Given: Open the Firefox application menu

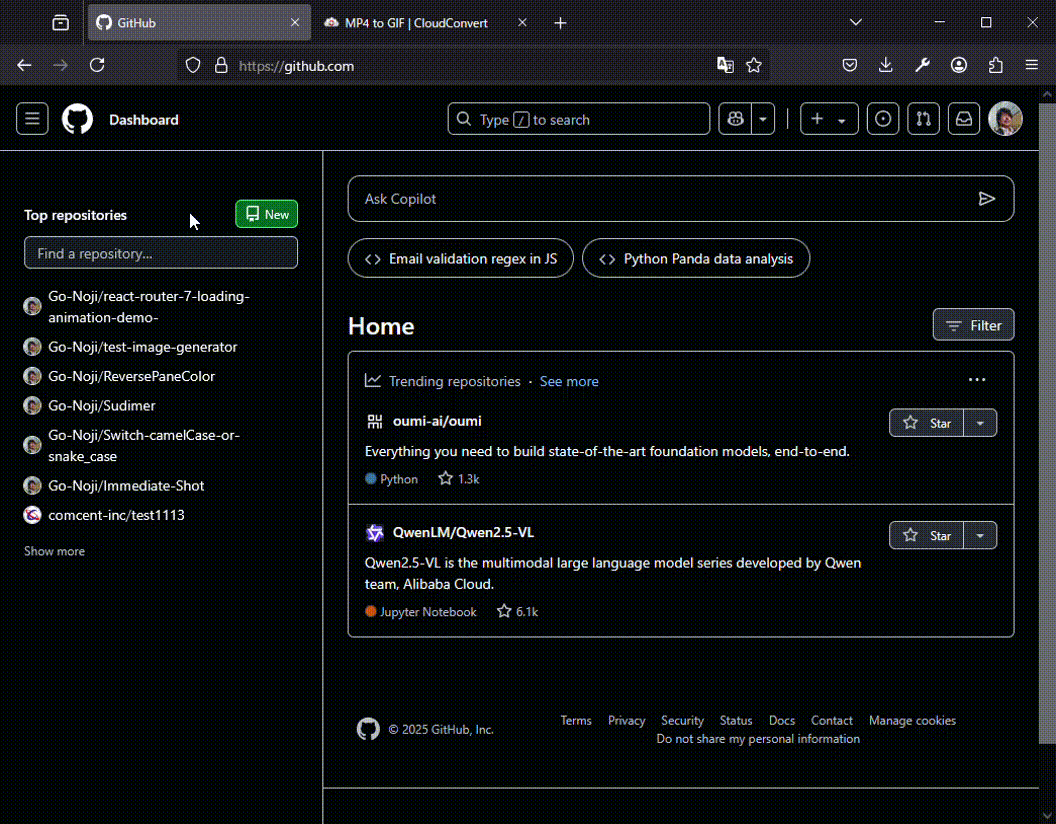Looking at the screenshot, I should (x=1032, y=65).
